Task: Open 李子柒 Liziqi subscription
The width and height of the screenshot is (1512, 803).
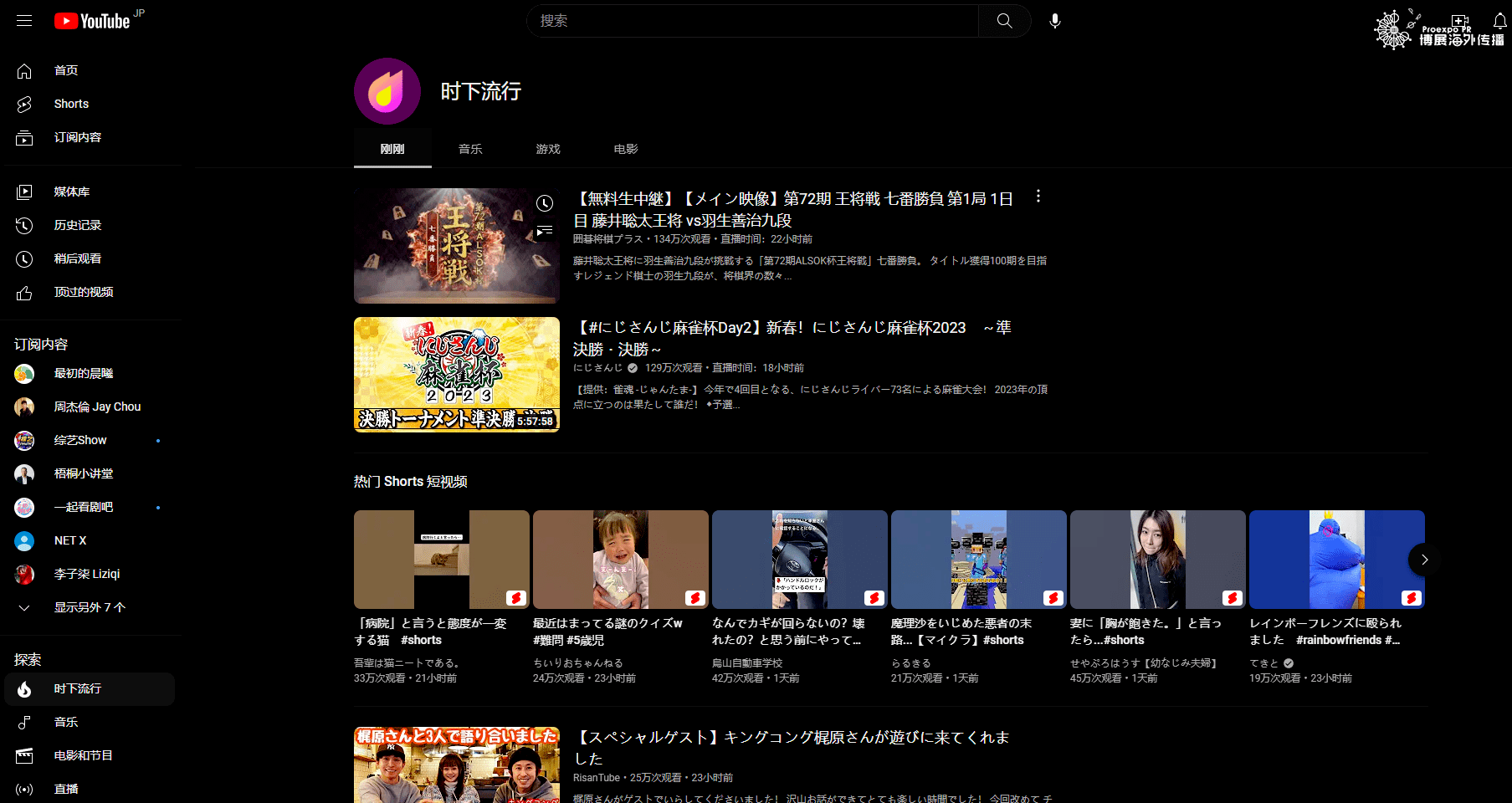Action: 90,574
